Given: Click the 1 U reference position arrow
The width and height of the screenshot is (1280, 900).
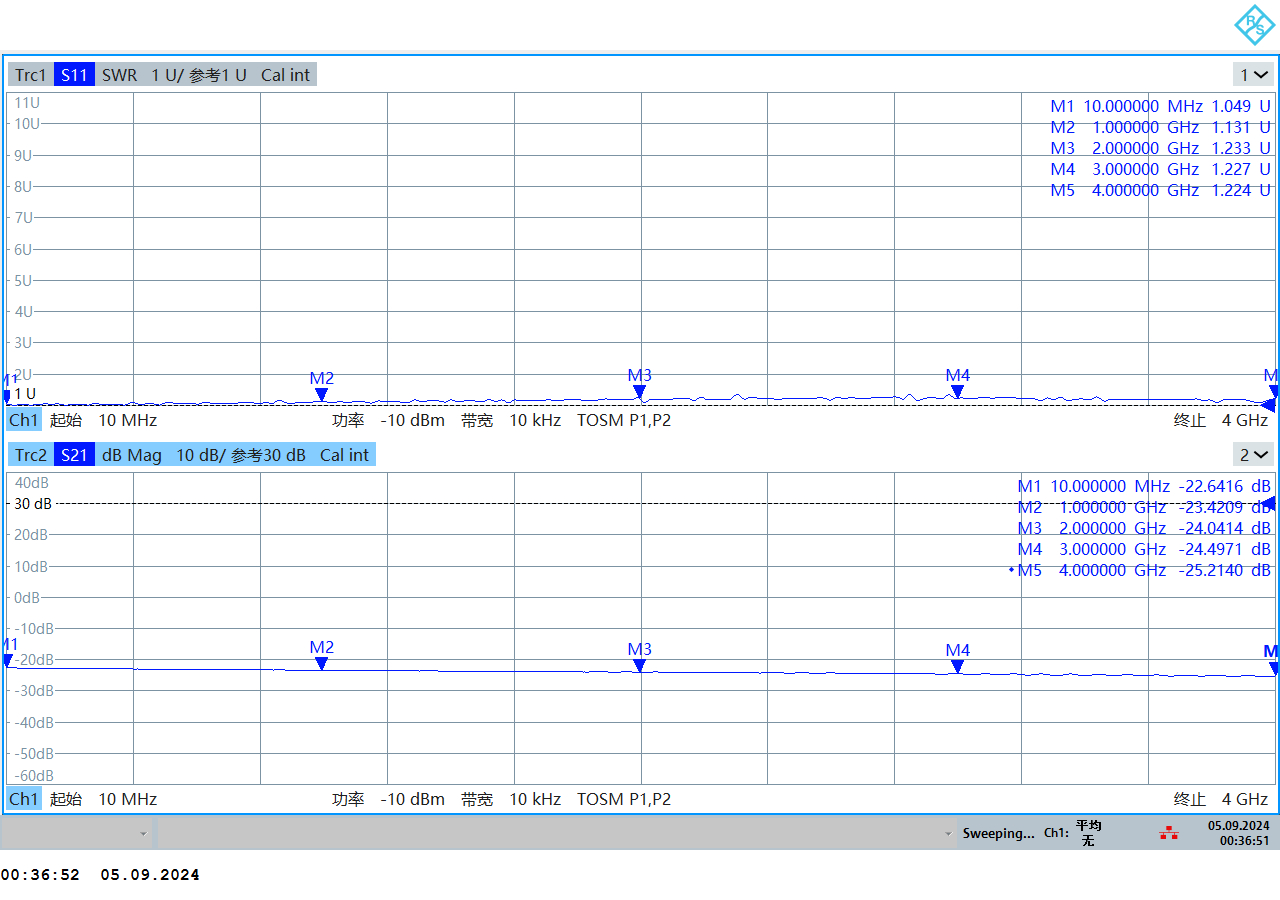Looking at the screenshot, I should point(1268,405).
